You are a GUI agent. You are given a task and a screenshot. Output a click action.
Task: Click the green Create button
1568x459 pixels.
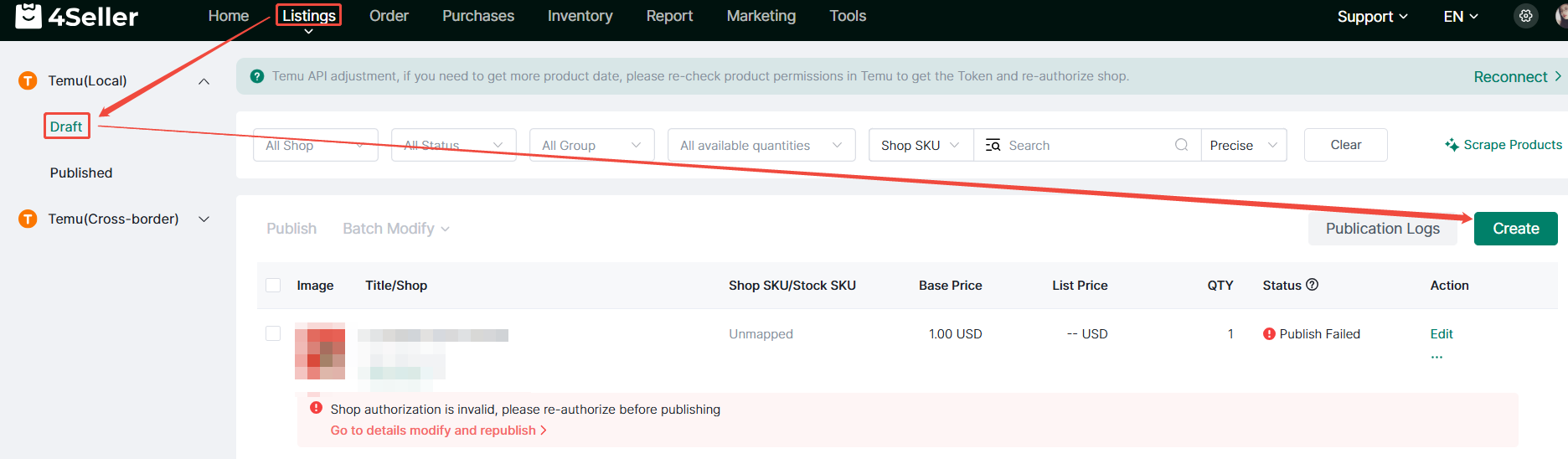click(x=1515, y=229)
